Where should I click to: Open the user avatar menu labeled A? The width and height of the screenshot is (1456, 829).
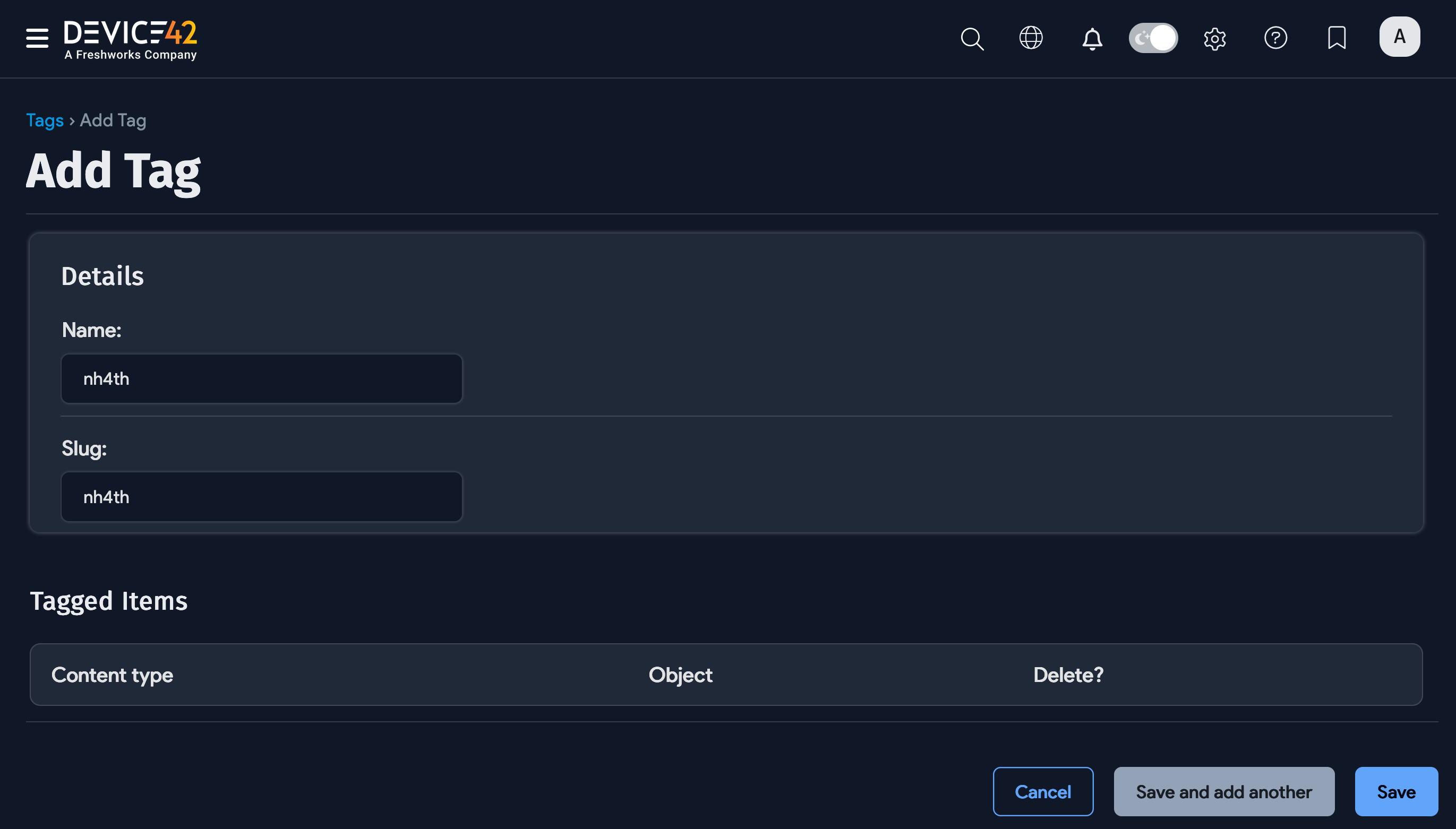pos(1399,37)
